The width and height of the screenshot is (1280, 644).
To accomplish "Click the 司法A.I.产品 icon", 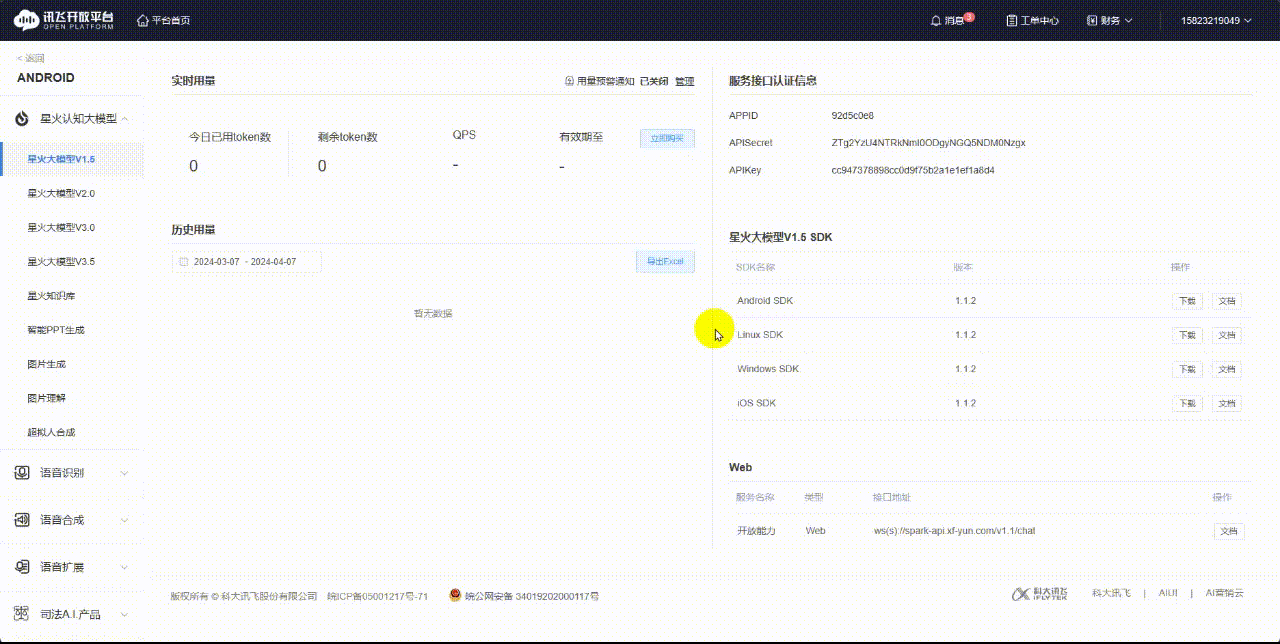I will click(x=22, y=614).
